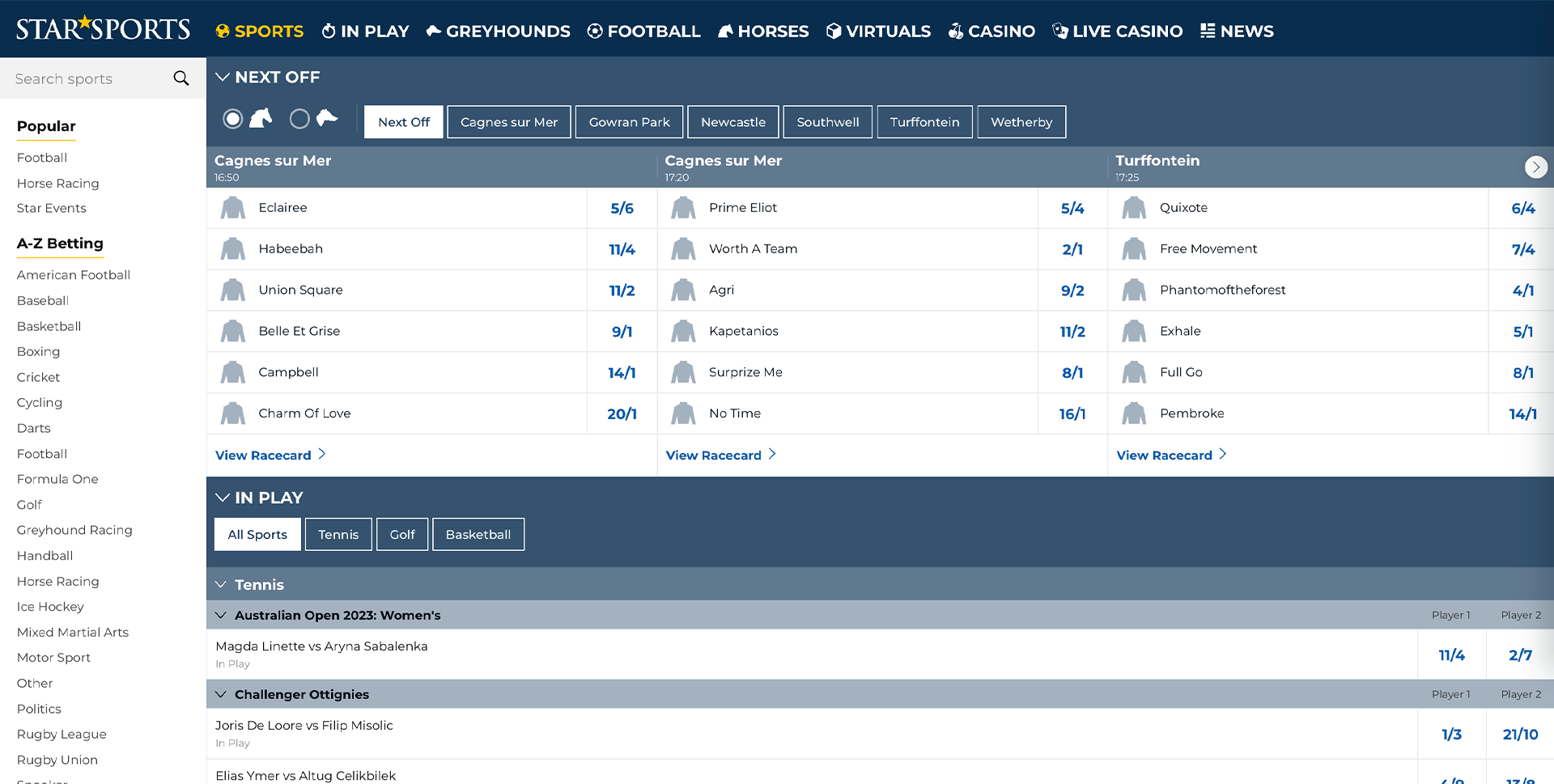
Task: Select the Newcastle meeting tab
Action: 733,122
